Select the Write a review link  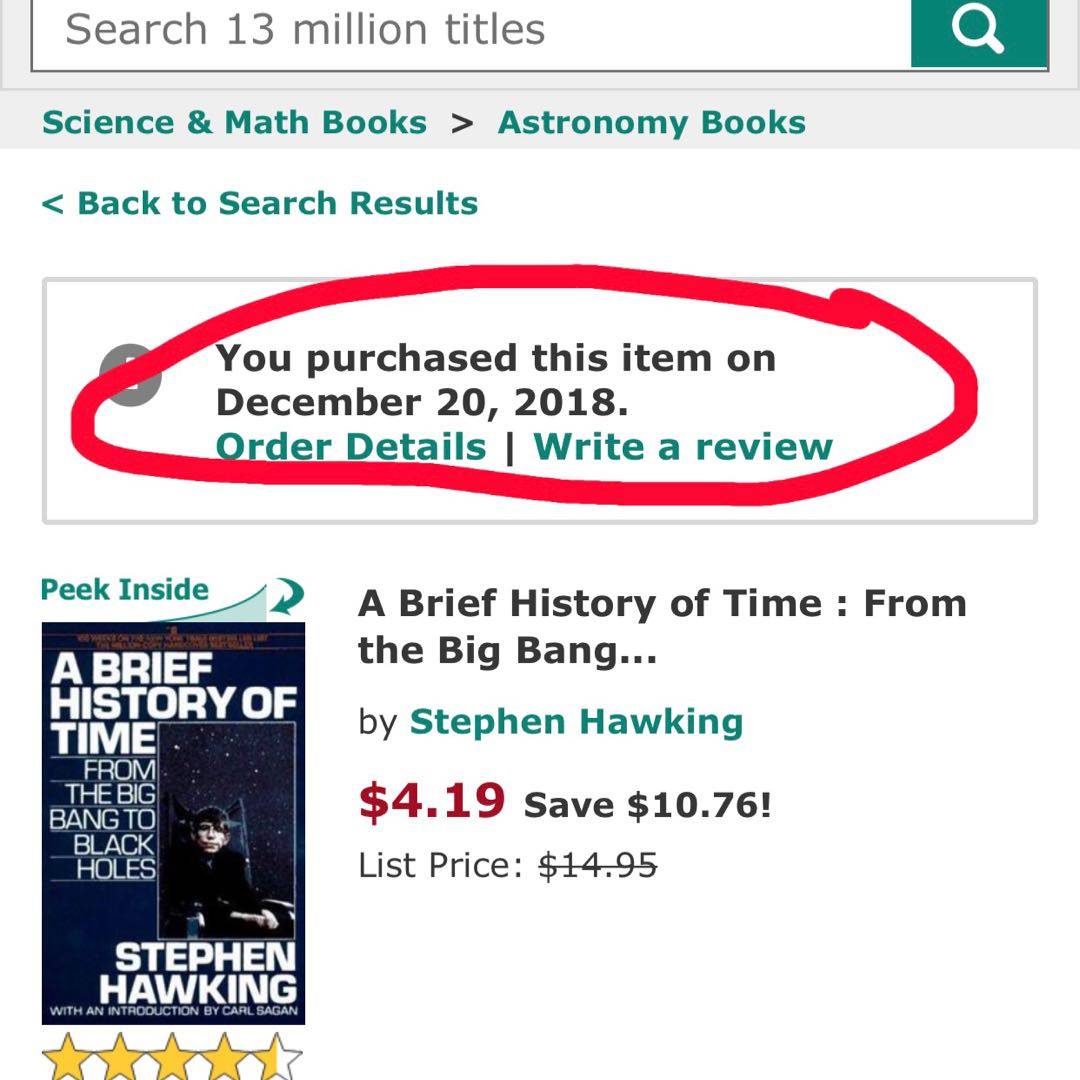tap(683, 446)
